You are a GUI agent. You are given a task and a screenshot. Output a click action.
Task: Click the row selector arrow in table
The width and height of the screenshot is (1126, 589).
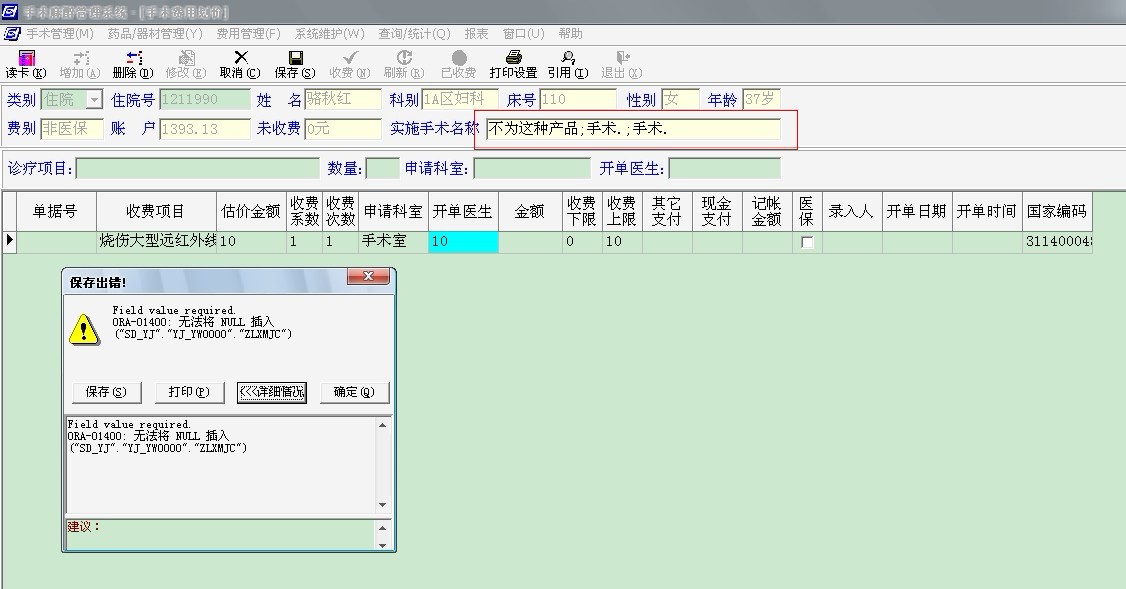pyautogui.click(x=9, y=241)
